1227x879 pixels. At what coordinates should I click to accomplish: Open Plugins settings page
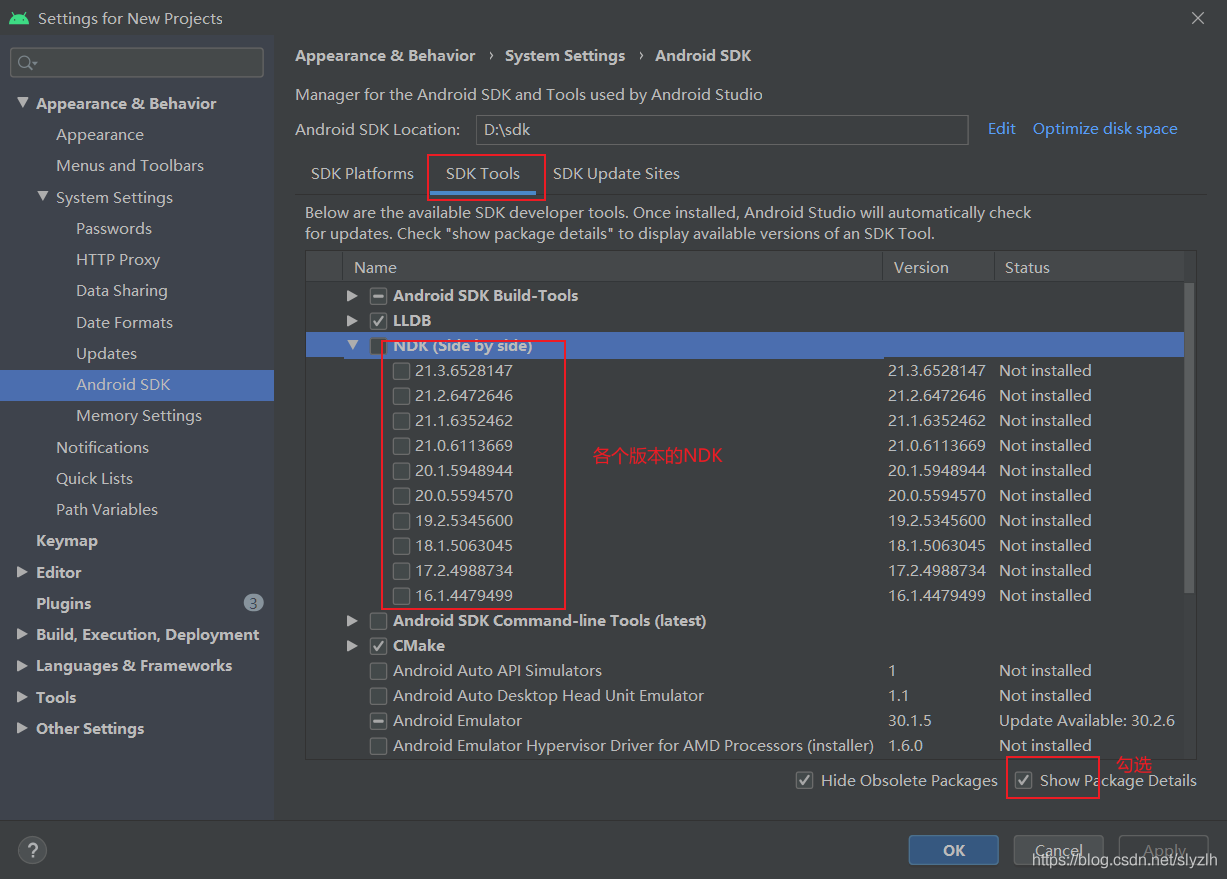click(x=64, y=603)
